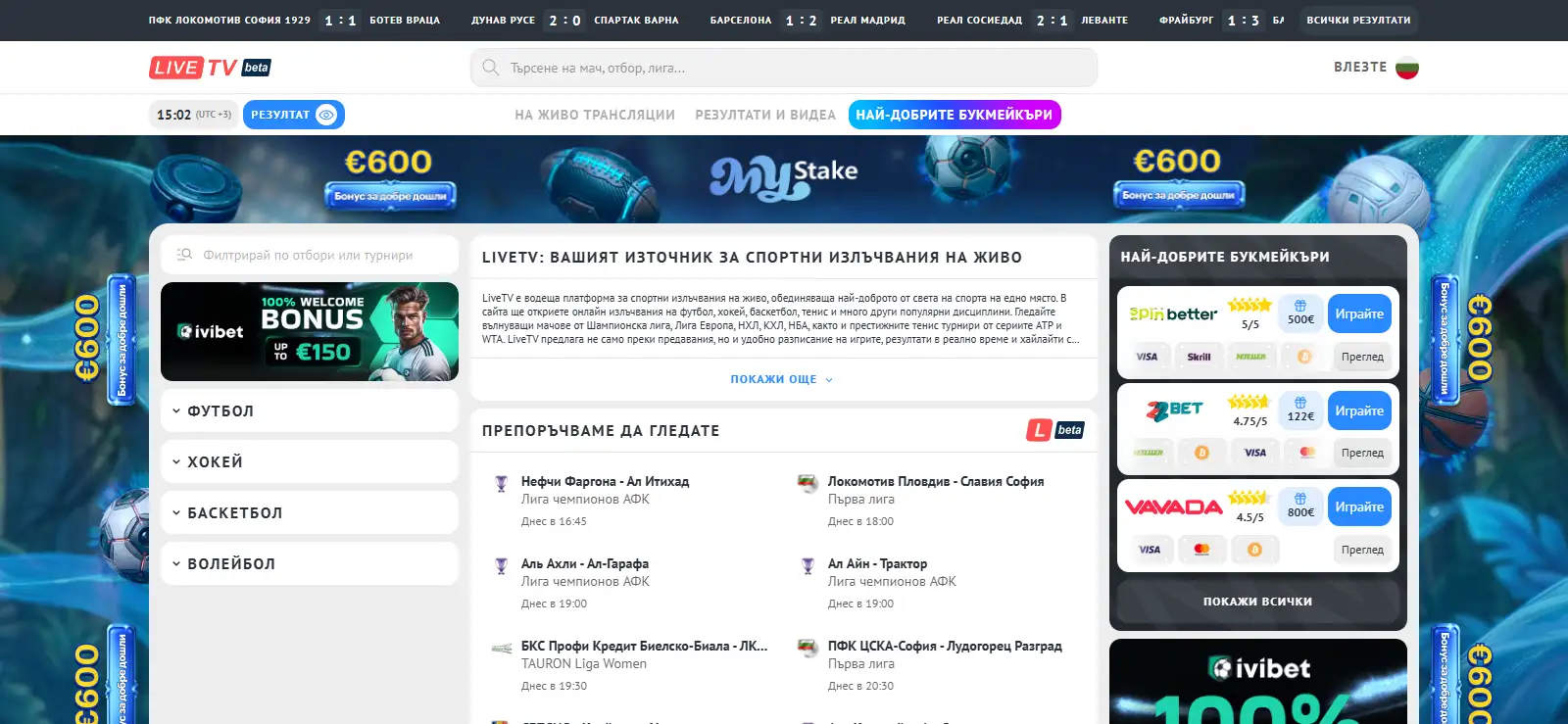1568x724 pixels.
Task: Expand the ХОКЕЙ sports category
Action: (310, 462)
